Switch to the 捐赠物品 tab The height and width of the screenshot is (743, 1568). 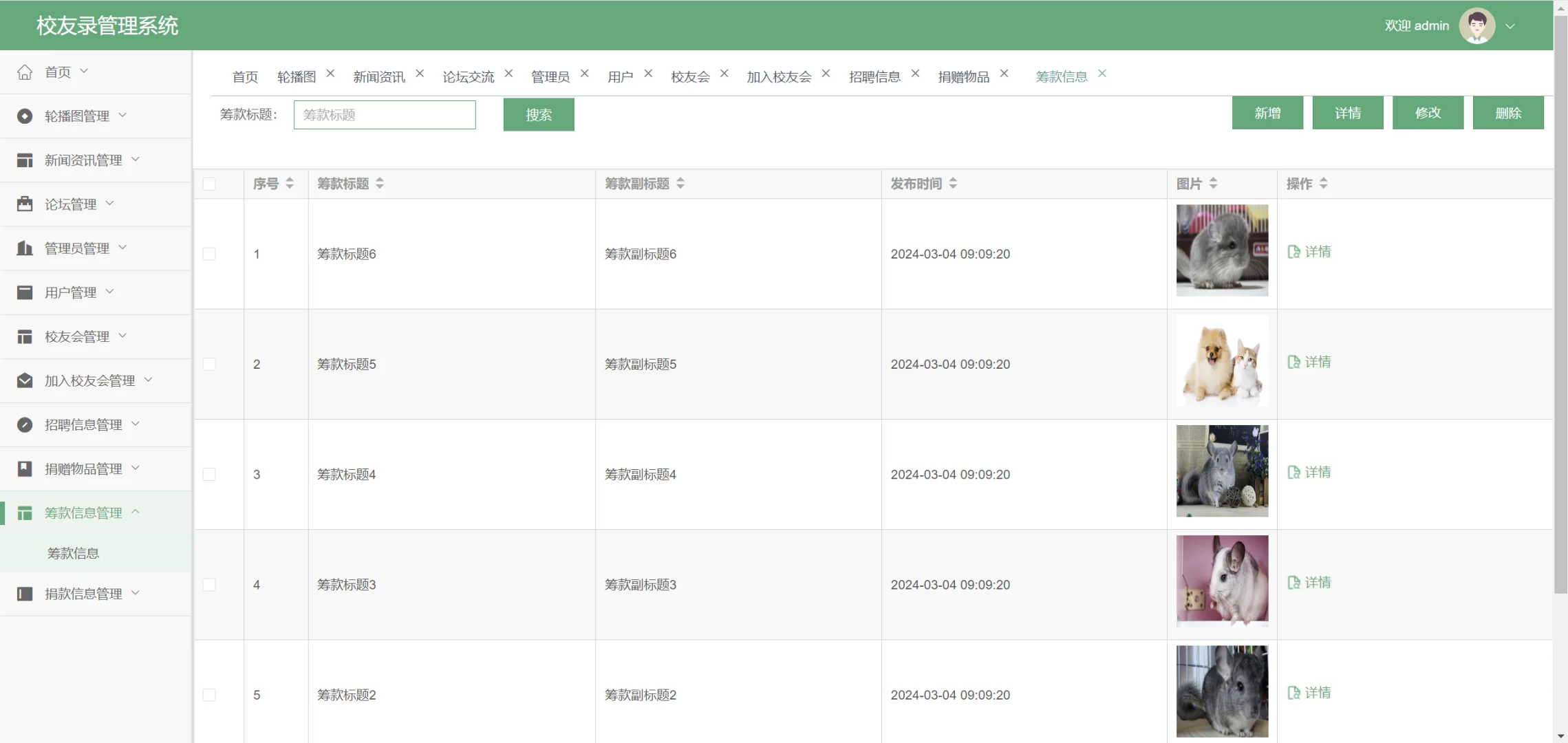[964, 76]
